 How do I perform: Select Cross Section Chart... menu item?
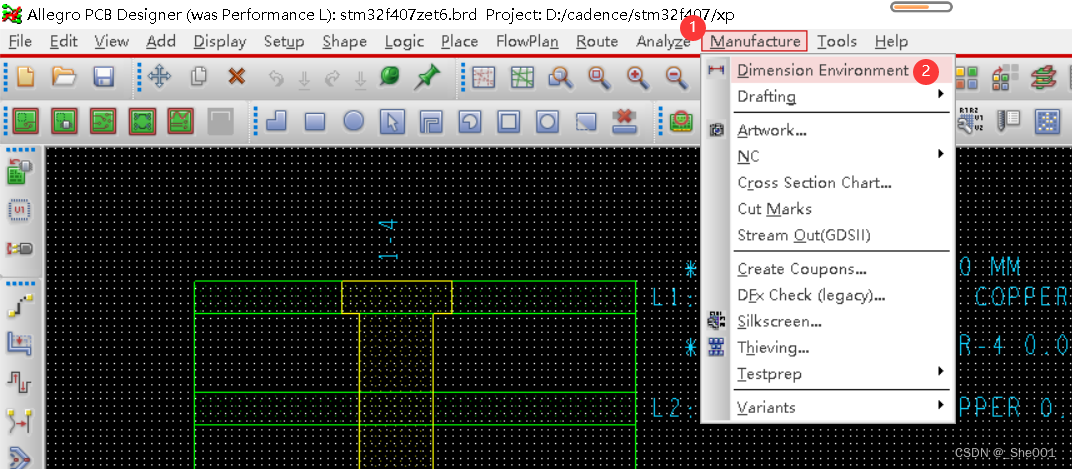tap(814, 183)
